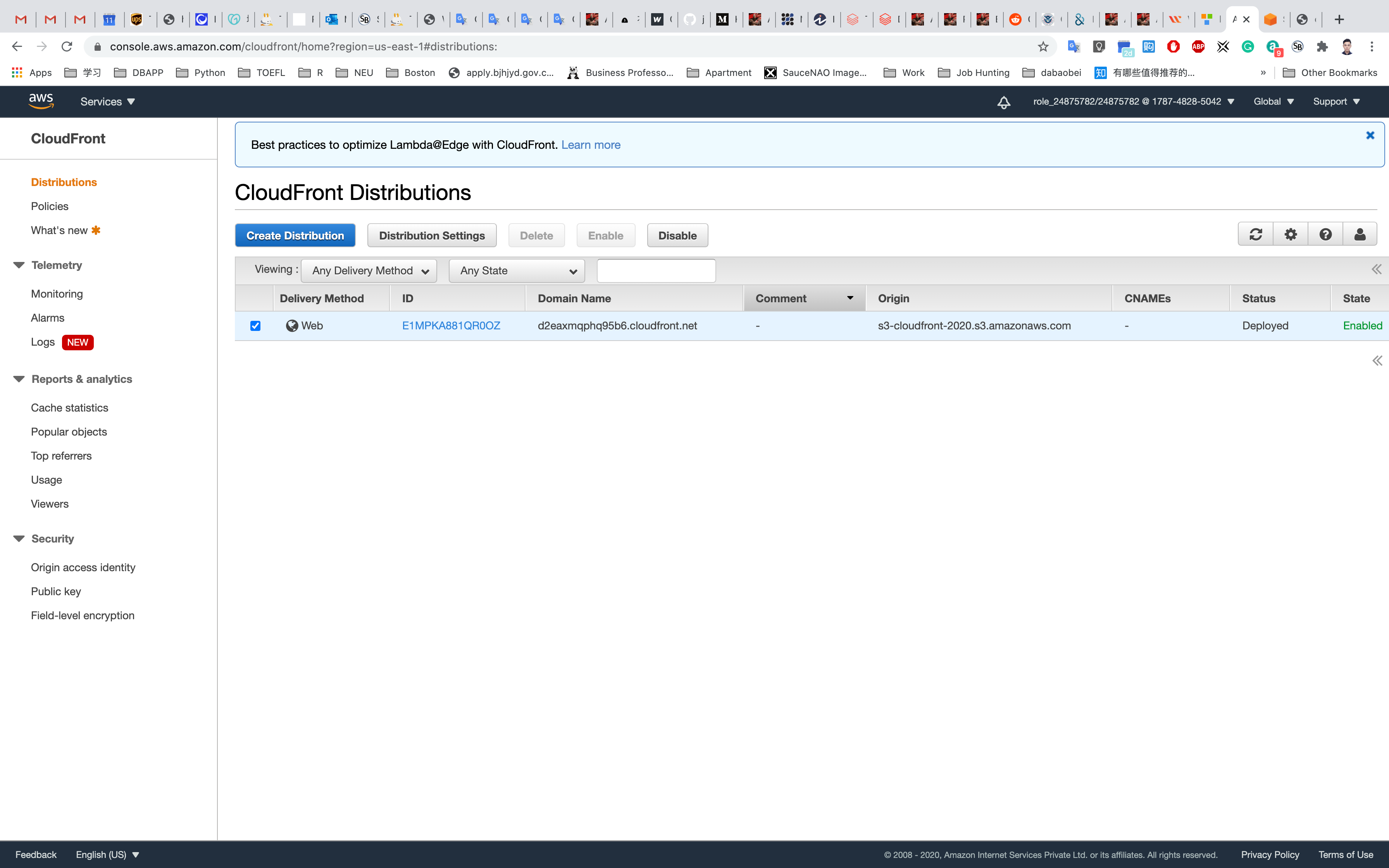Collapse the Security sidebar section
Screen dimensions: 1389x868
[x=19, y=539]
